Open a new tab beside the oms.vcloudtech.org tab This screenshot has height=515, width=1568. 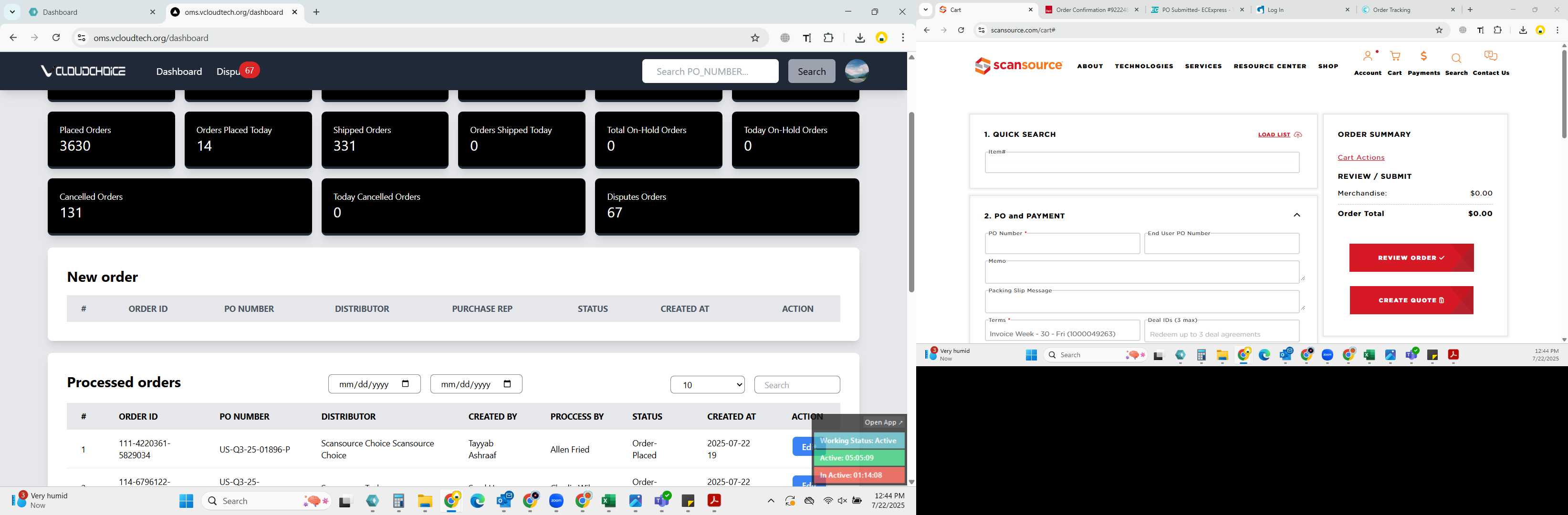(x=316, y=12)
